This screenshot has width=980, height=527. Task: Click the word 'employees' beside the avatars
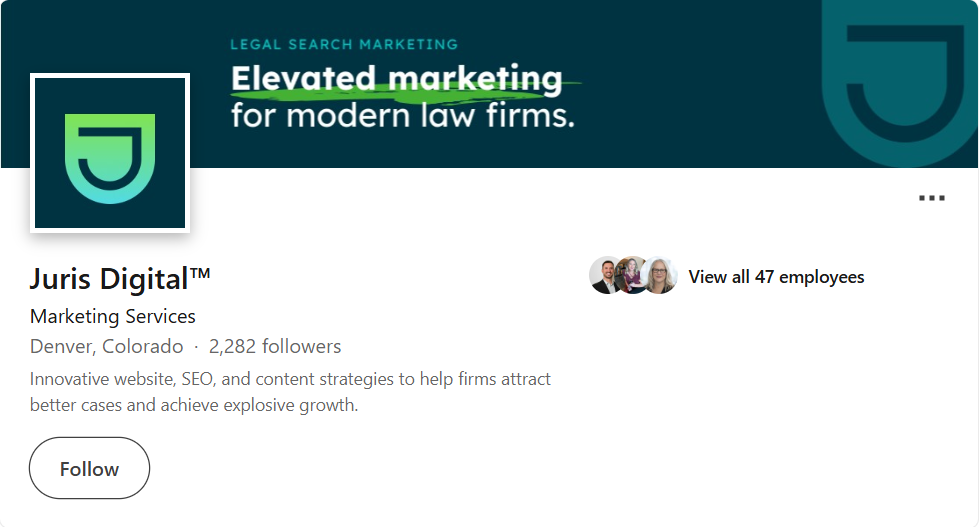pyautogui.click(x=822, y=277)
